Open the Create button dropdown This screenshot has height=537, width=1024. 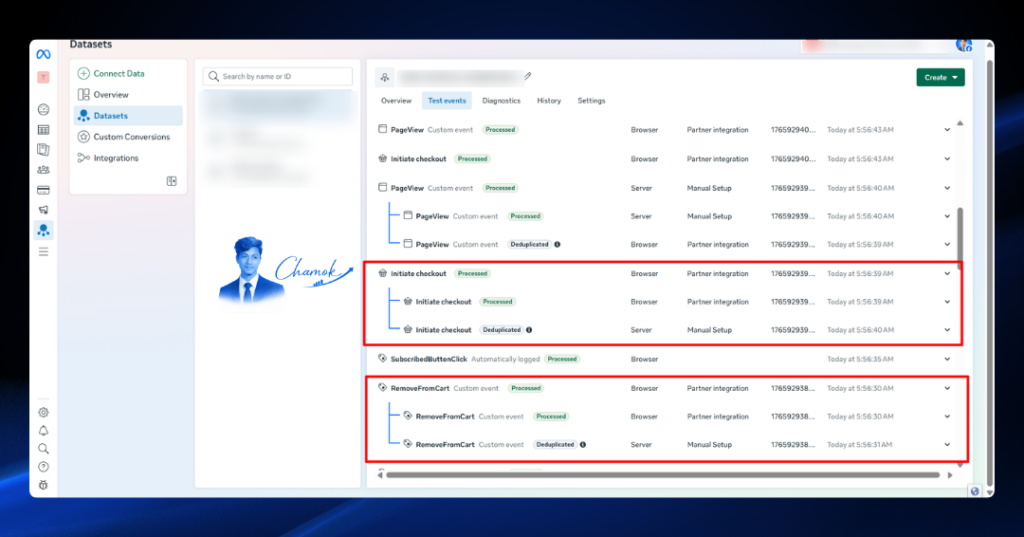pos(940,77)
